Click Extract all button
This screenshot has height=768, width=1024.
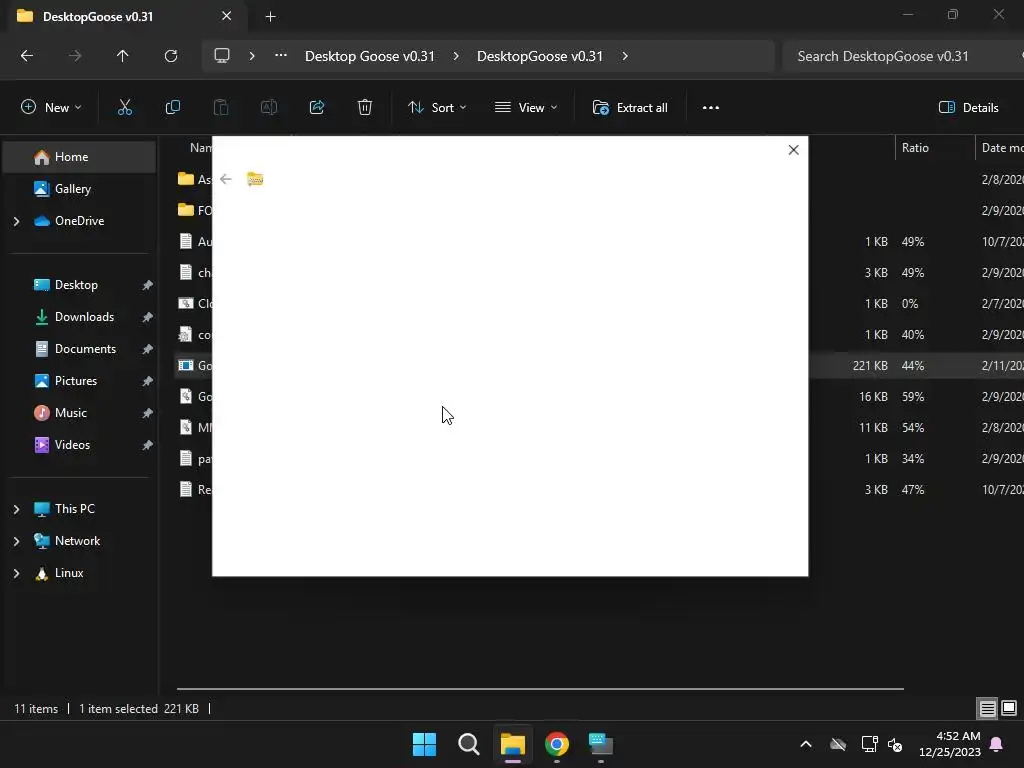(630, 108)
